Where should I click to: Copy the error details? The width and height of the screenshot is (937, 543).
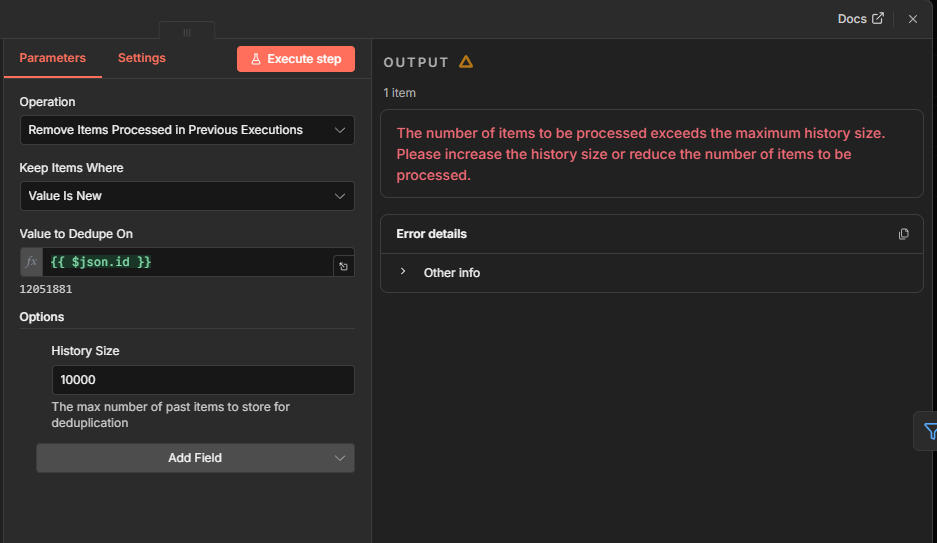point(904,234)
